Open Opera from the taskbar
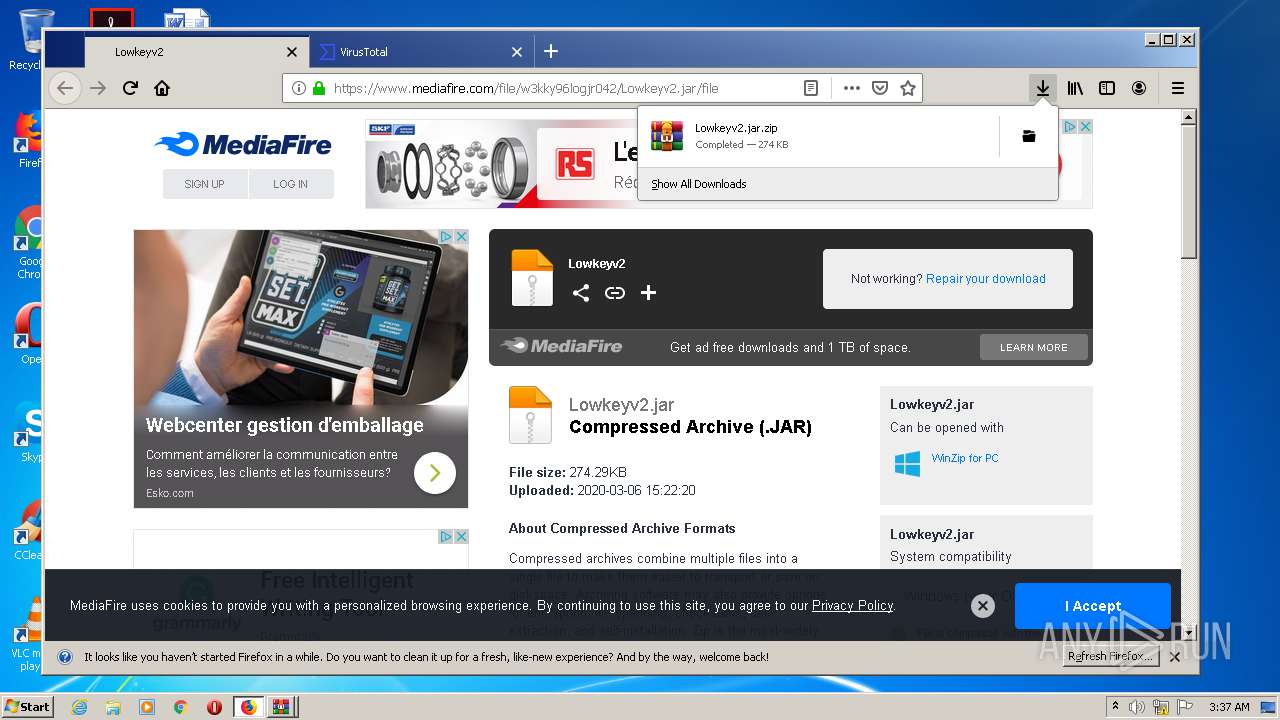1280x720 pixels. (214, 707)
